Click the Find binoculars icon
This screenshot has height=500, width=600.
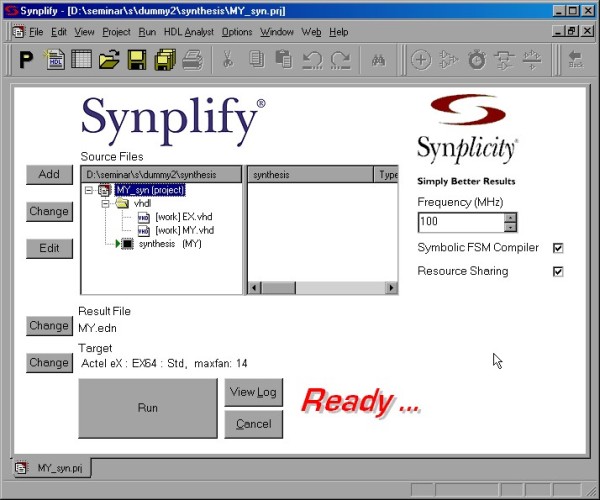(x=378, y=60)
